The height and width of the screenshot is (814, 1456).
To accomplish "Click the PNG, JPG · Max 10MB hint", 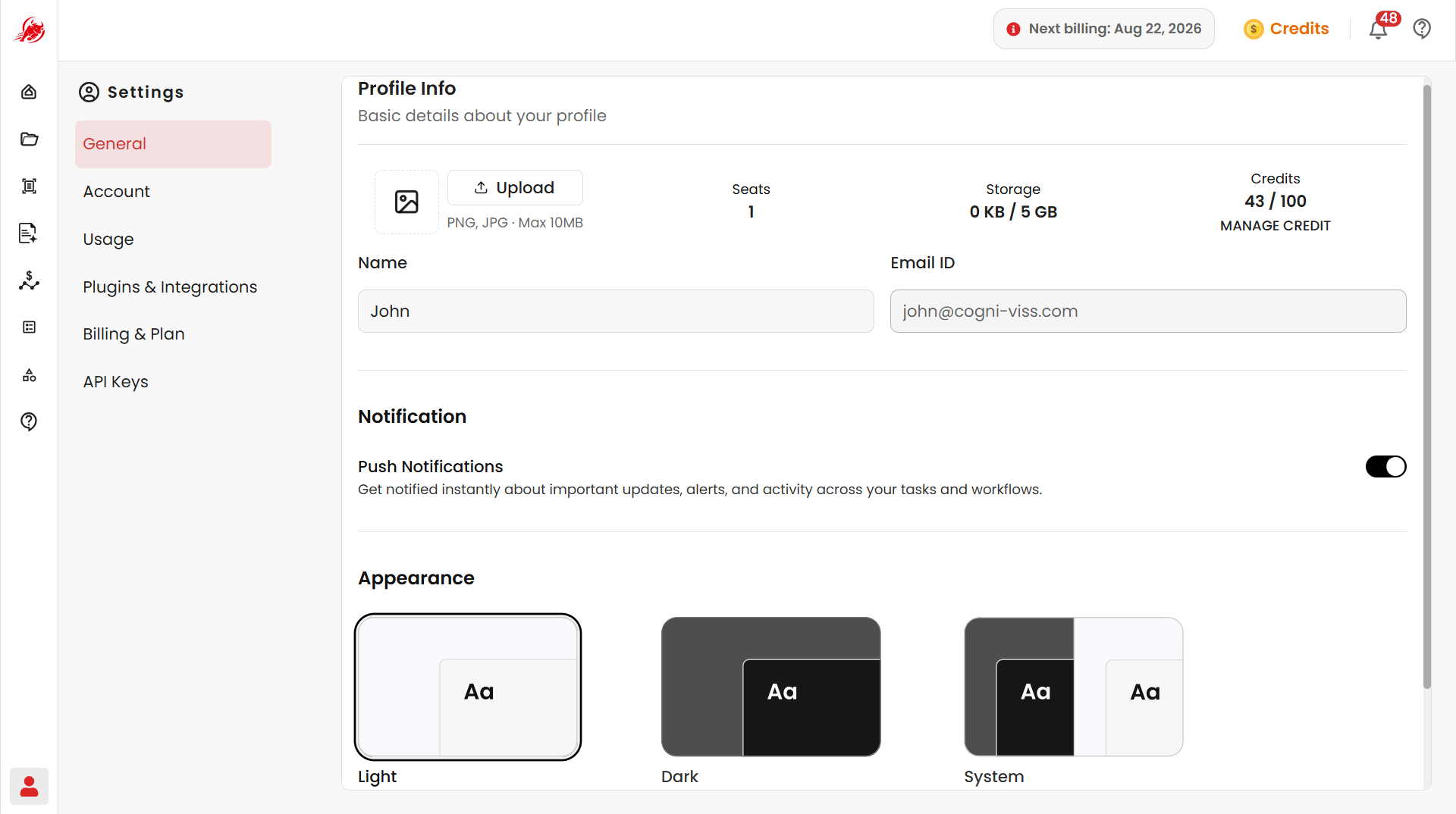I will click(x=515, y=223).
